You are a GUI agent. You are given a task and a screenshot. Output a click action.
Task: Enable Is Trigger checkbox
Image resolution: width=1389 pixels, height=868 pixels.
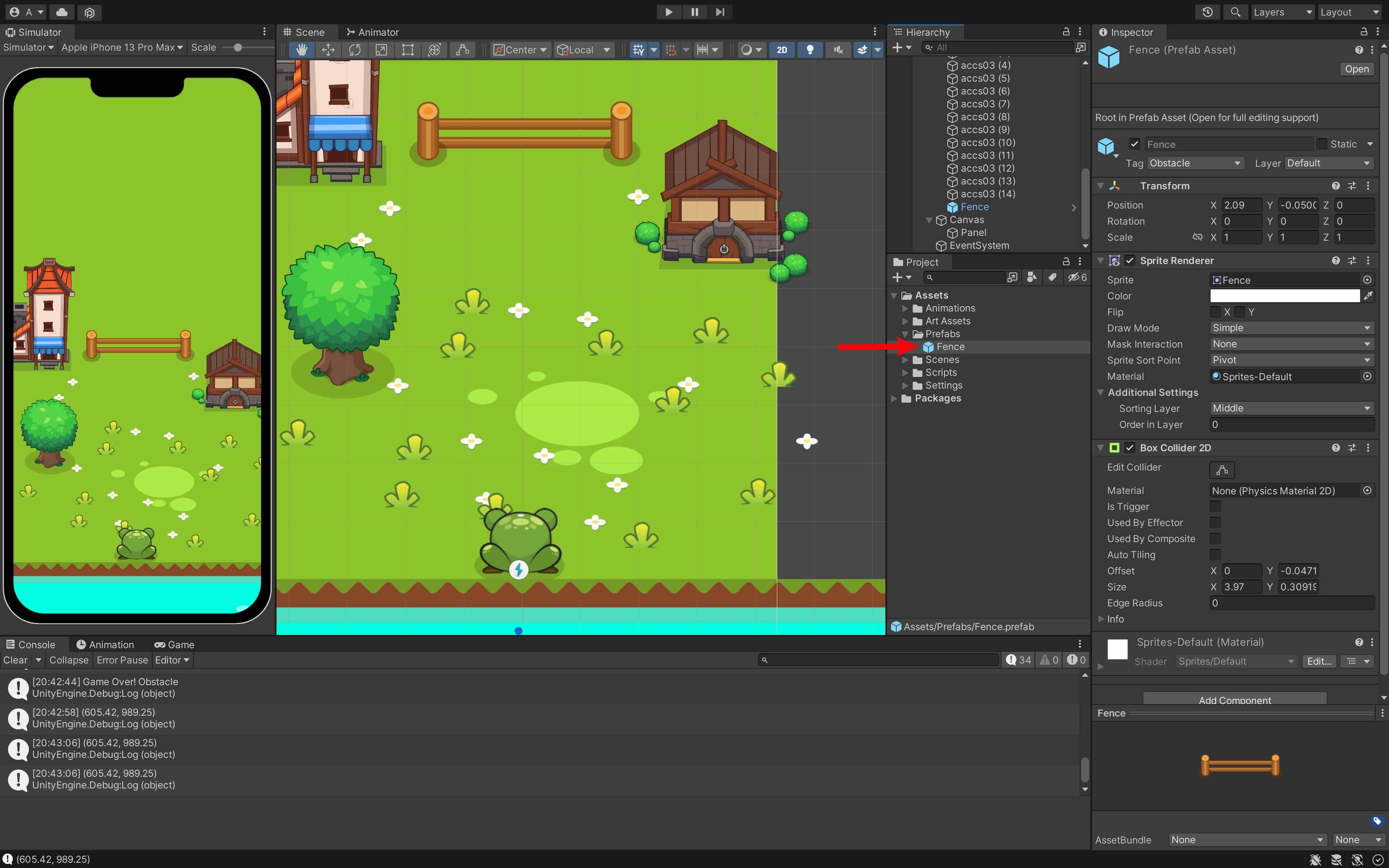(x=1215, y=506)
